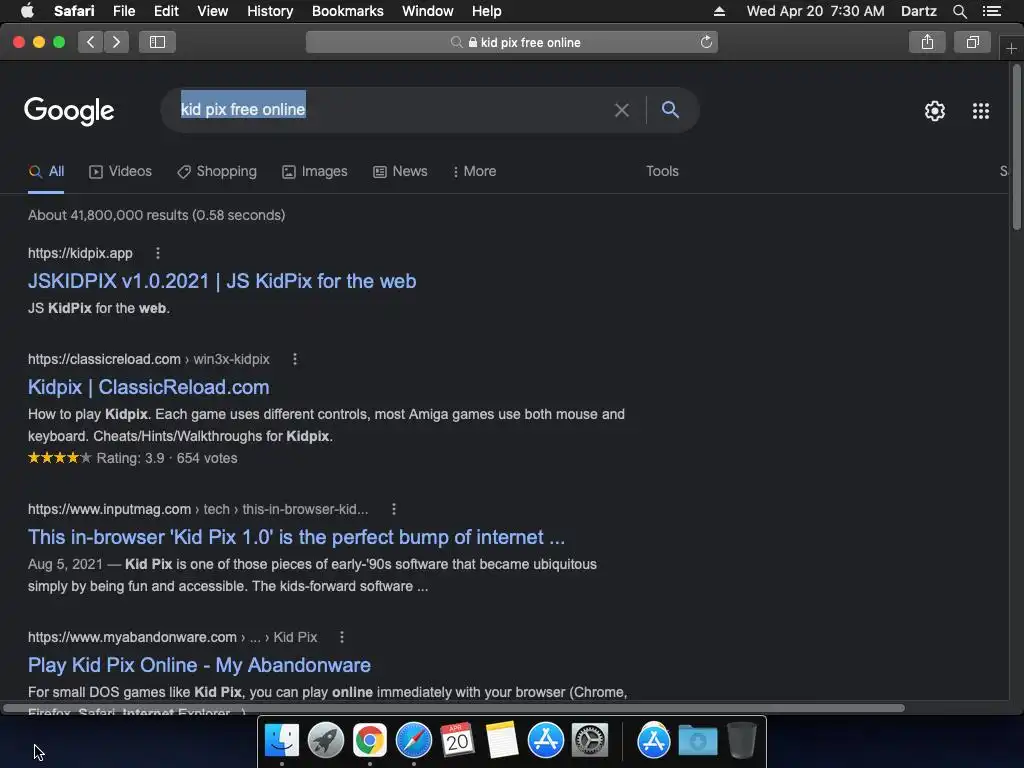1024x768 pixels.
Task: Open System Preferences from the Dock
Action: point(590,741)
